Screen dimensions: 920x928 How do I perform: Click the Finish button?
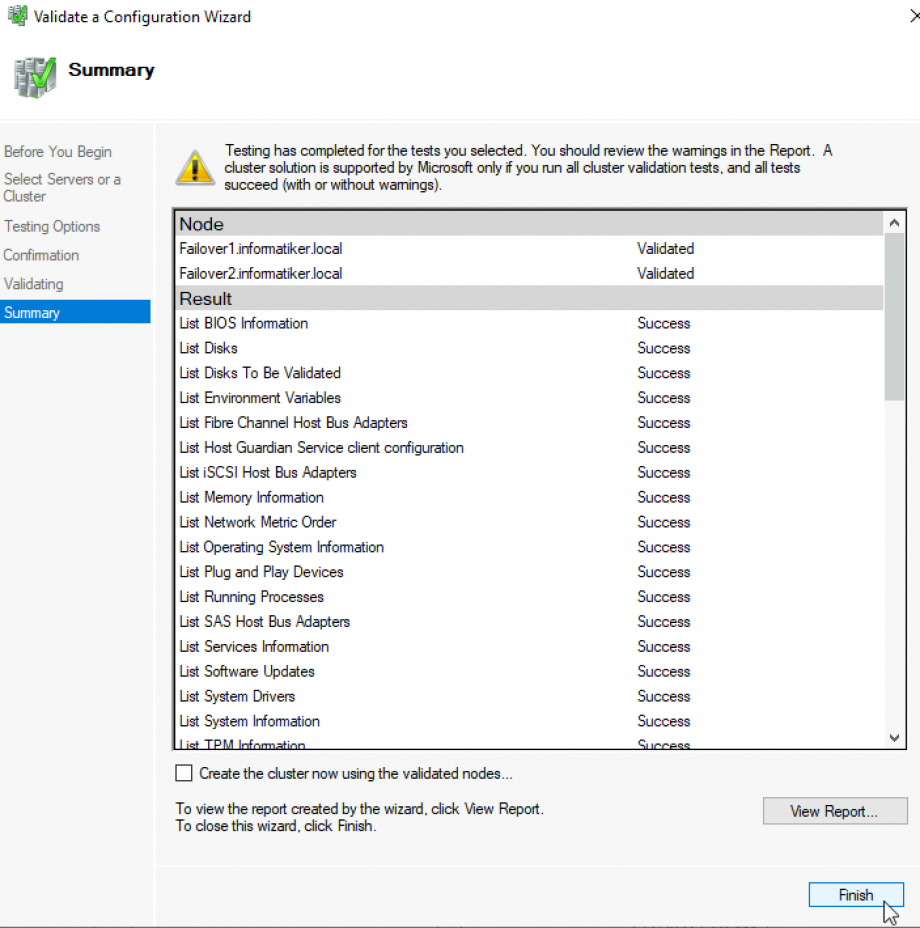point(856,895)
